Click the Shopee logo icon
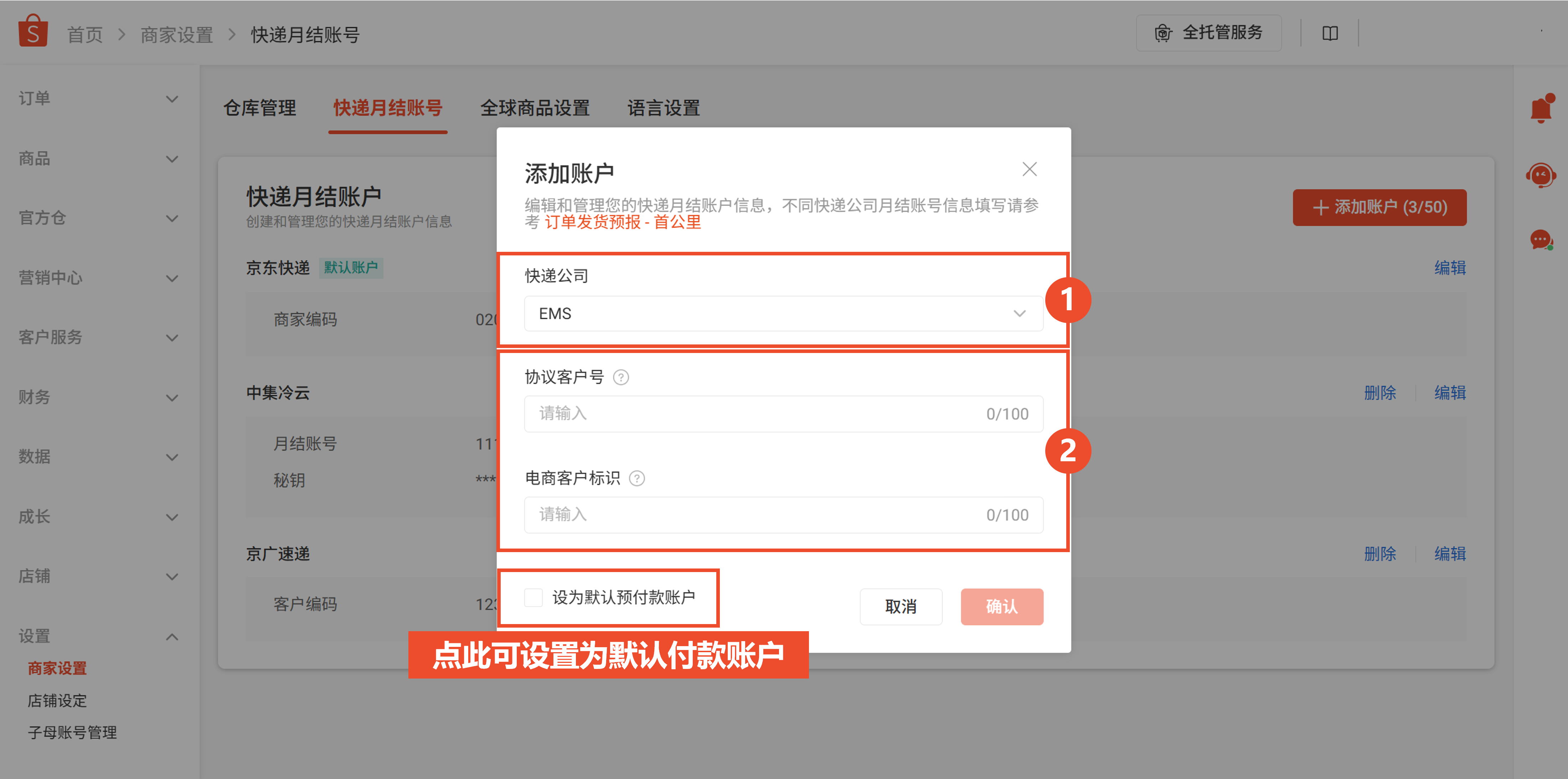Screen dimensions: 1568x779 (33, 31)
